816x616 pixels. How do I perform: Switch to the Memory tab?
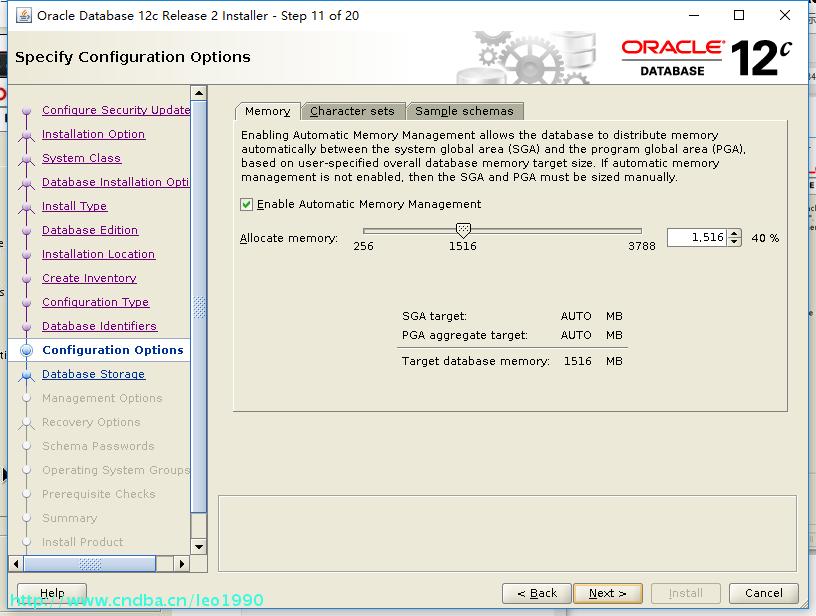point(267,111)
